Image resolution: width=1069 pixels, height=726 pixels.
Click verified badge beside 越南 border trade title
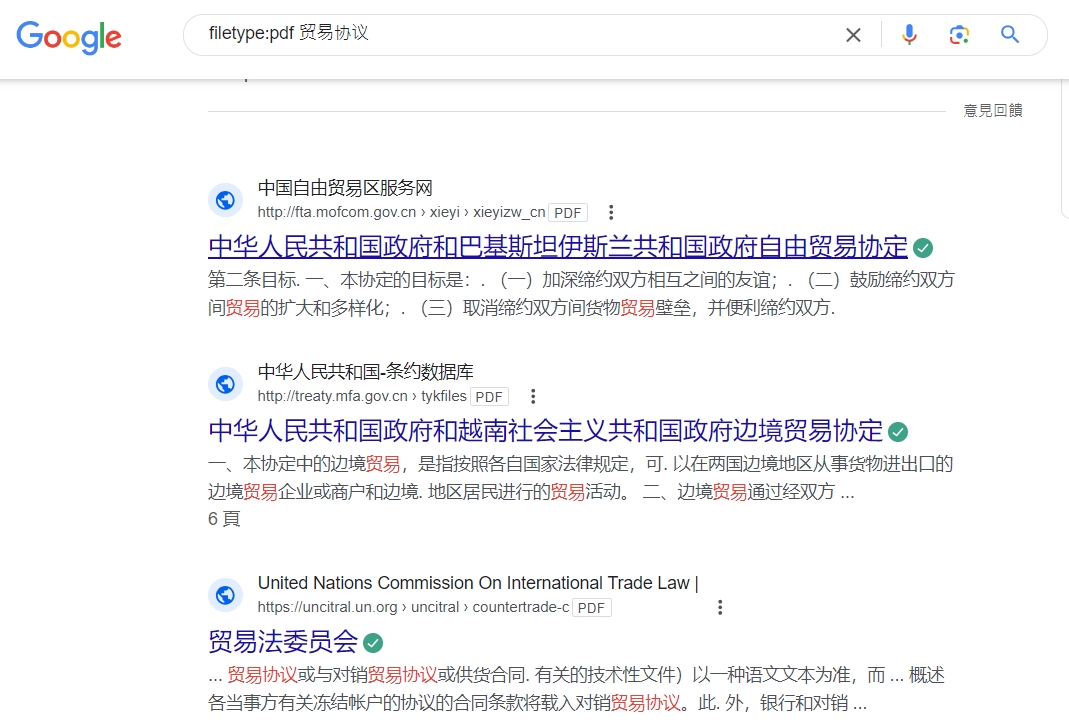[x=899, y=432]
